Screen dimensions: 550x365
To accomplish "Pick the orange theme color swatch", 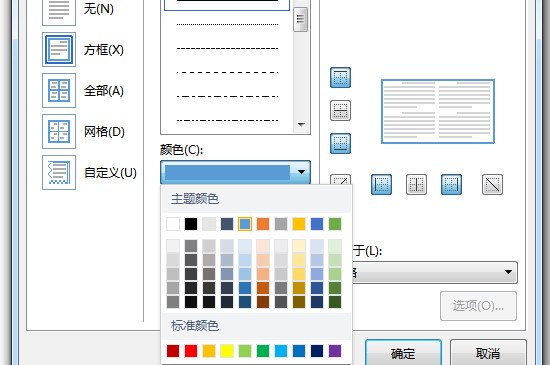I will coord(263,224).
